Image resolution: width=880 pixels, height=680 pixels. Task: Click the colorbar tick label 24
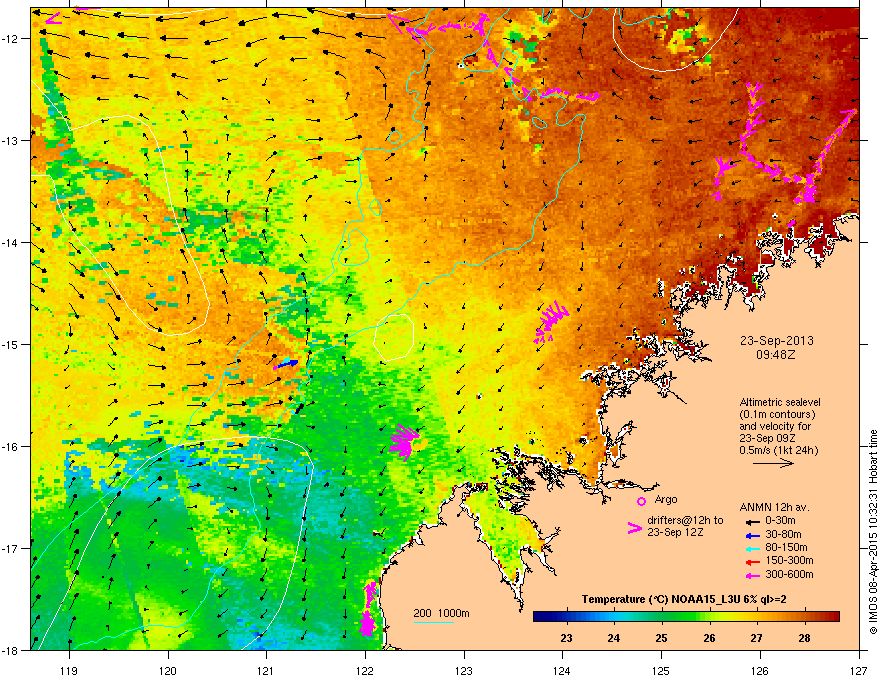[614, 638]
